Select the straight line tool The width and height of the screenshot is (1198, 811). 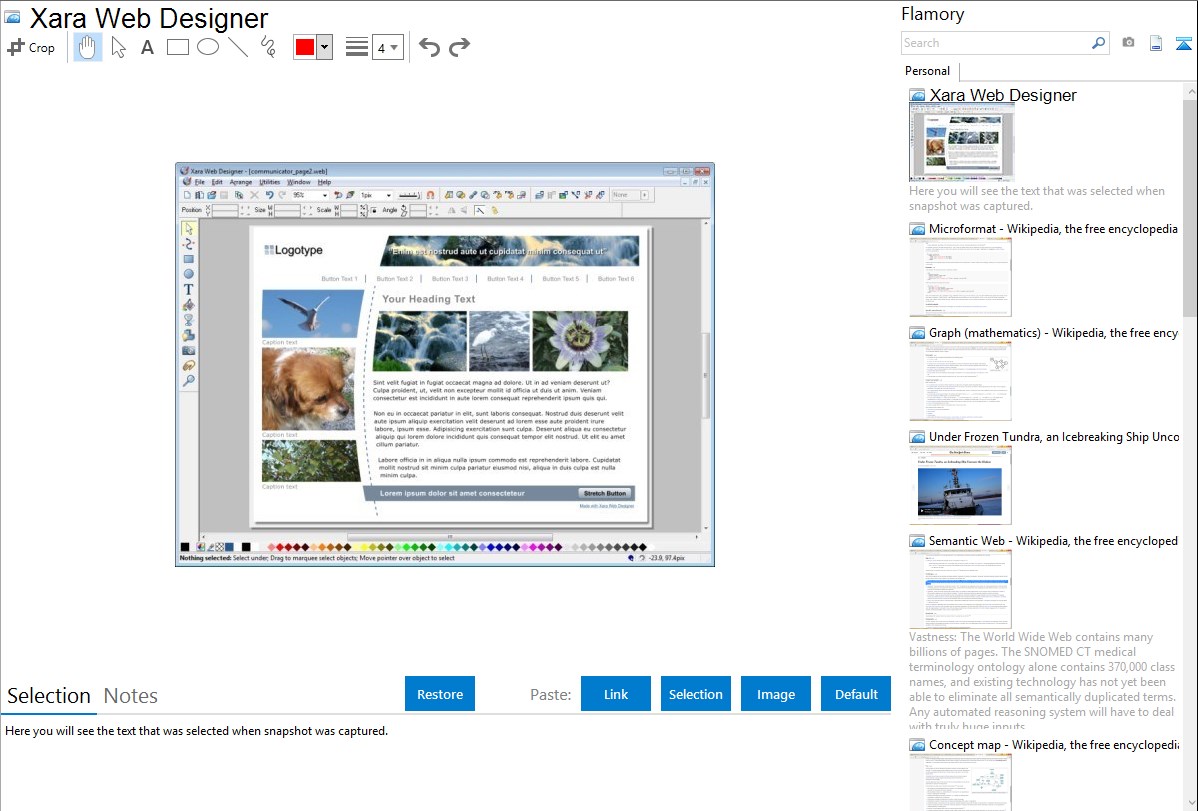coord(238,47)
